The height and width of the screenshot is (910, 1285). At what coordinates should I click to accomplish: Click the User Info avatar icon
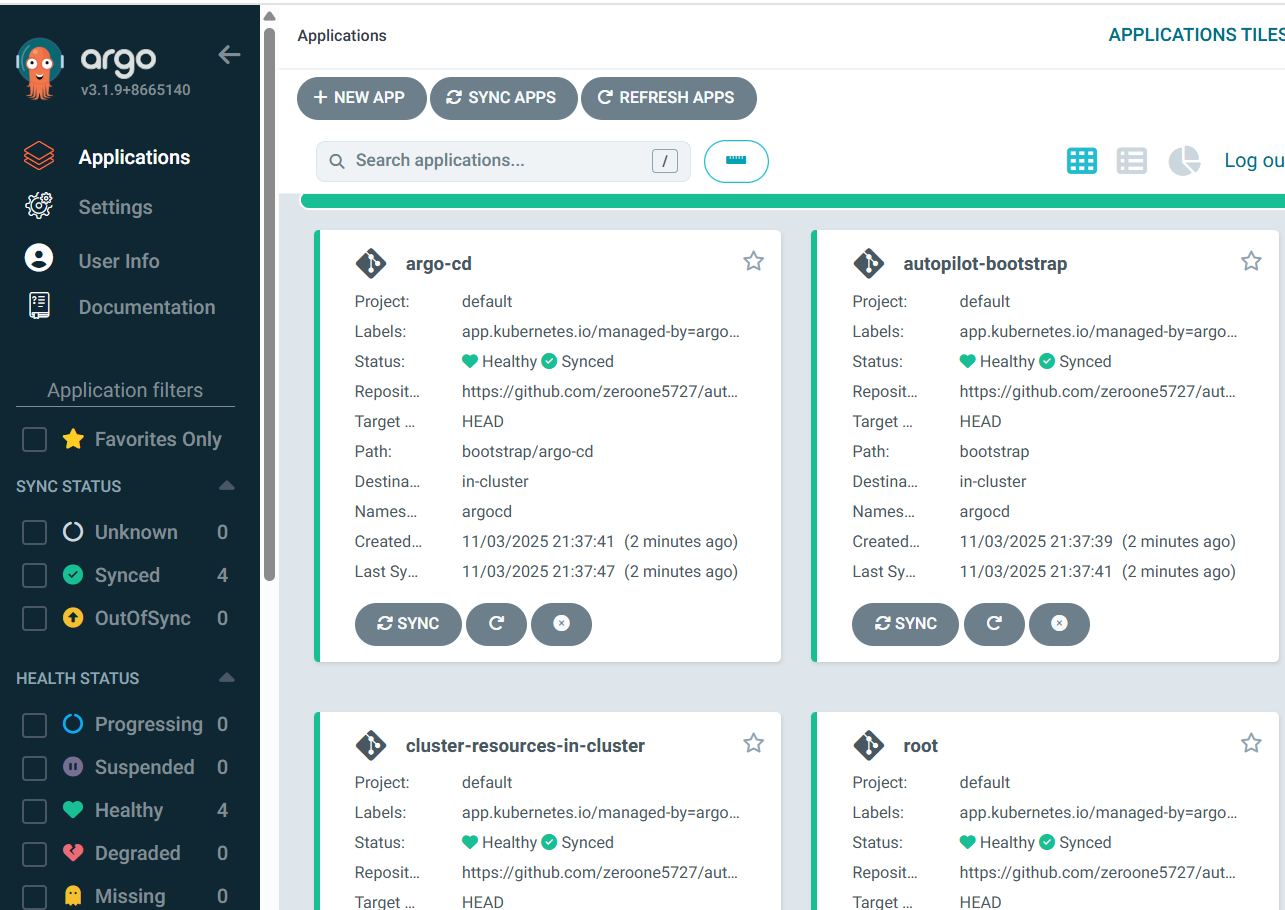click(39, 258)
